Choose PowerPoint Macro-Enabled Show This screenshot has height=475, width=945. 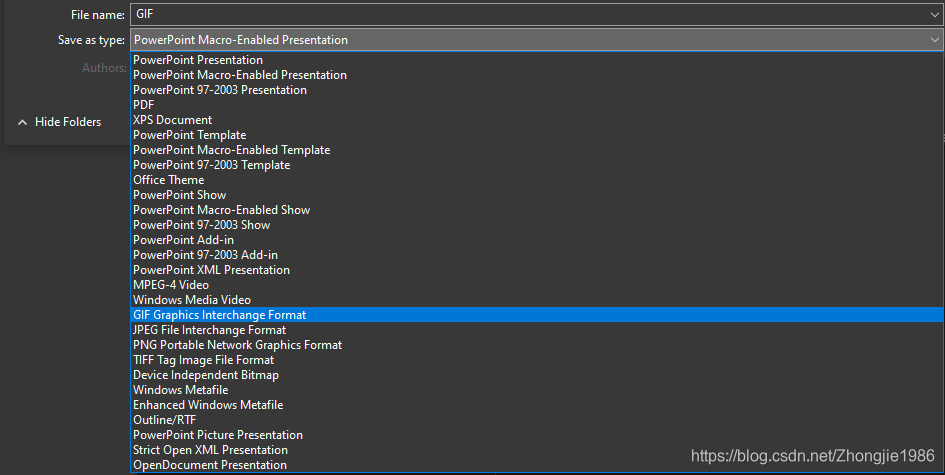[537, 210]
